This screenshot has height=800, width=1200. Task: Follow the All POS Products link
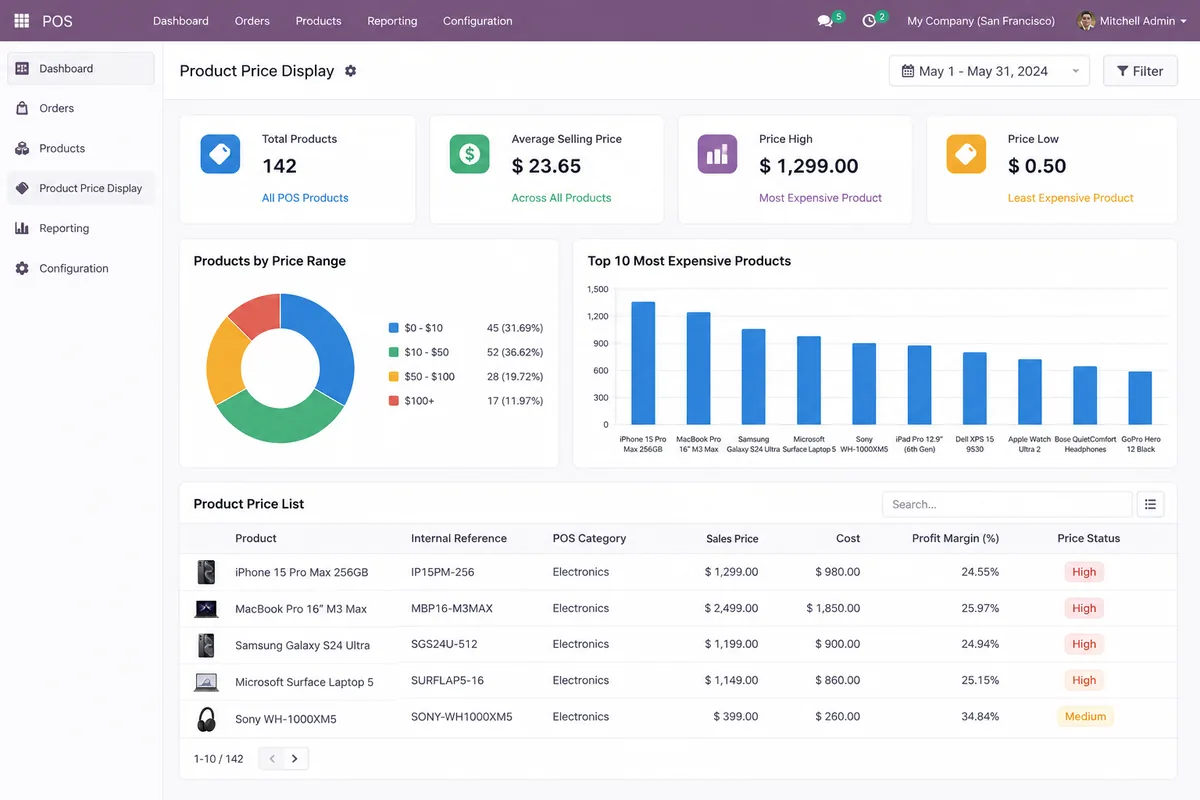[305, 198]
